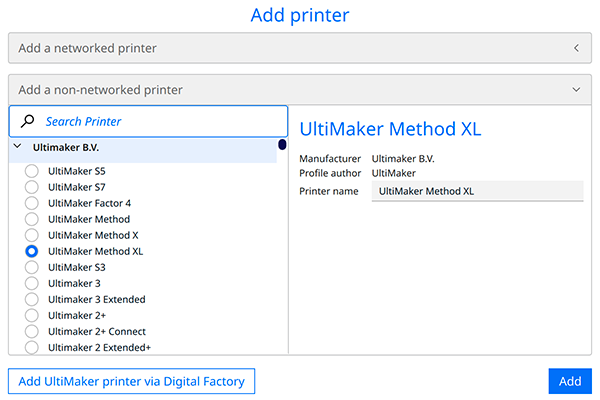Click the printer list scrollbar handle
Screen dimensions: 600x400
pyautogui.click(x=282, y=145)
